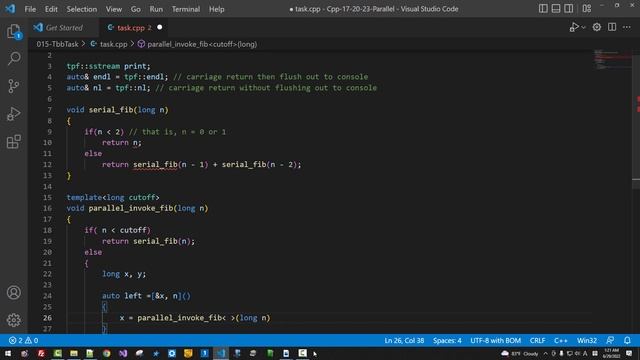Image resolution: width=640 pixels, height=360 pixels.
Task: Toggle the bottom panel visibility
Action: (556, 9)
